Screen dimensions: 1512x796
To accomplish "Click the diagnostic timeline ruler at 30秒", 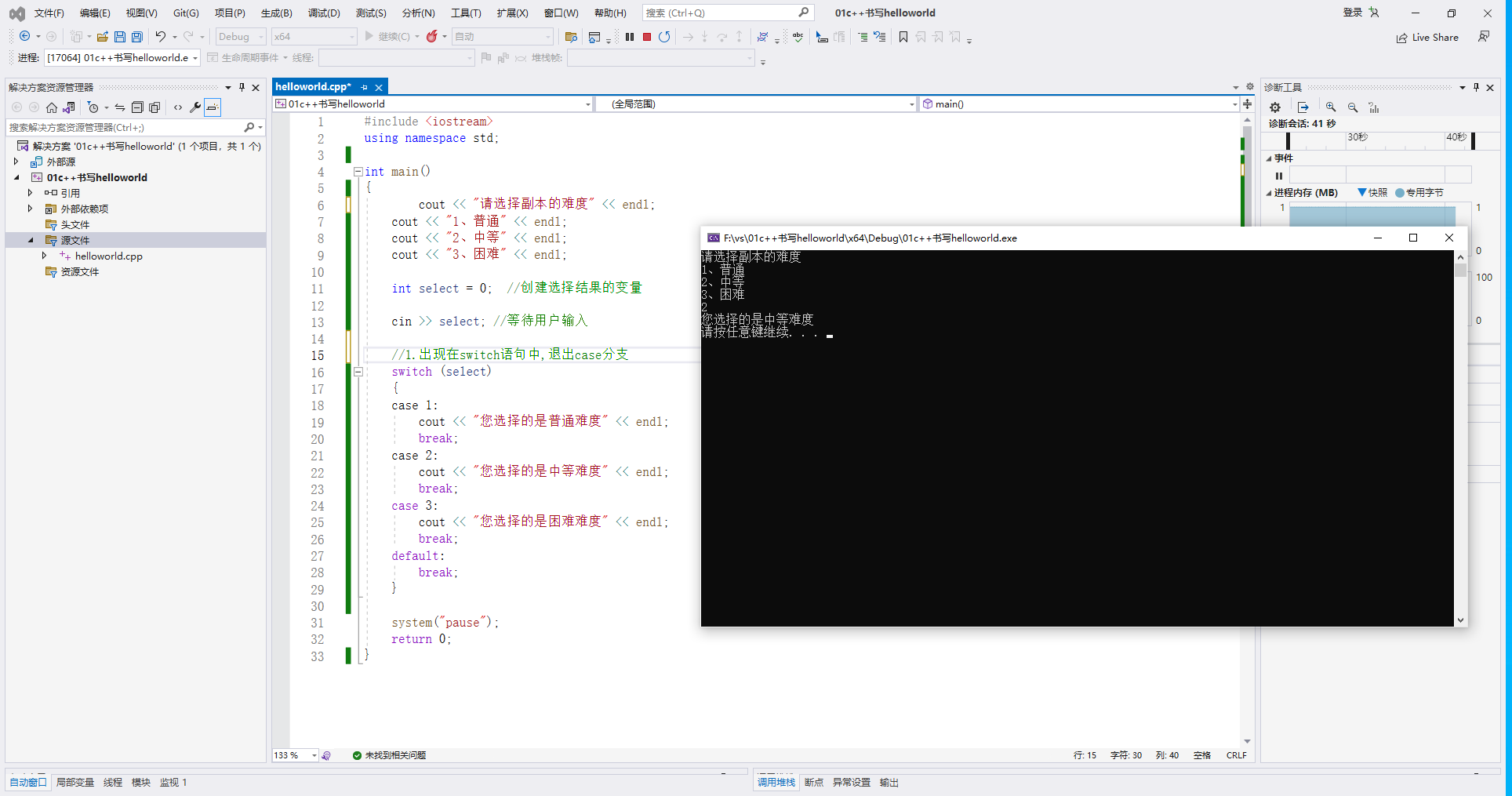I will tap(1358, 137).
